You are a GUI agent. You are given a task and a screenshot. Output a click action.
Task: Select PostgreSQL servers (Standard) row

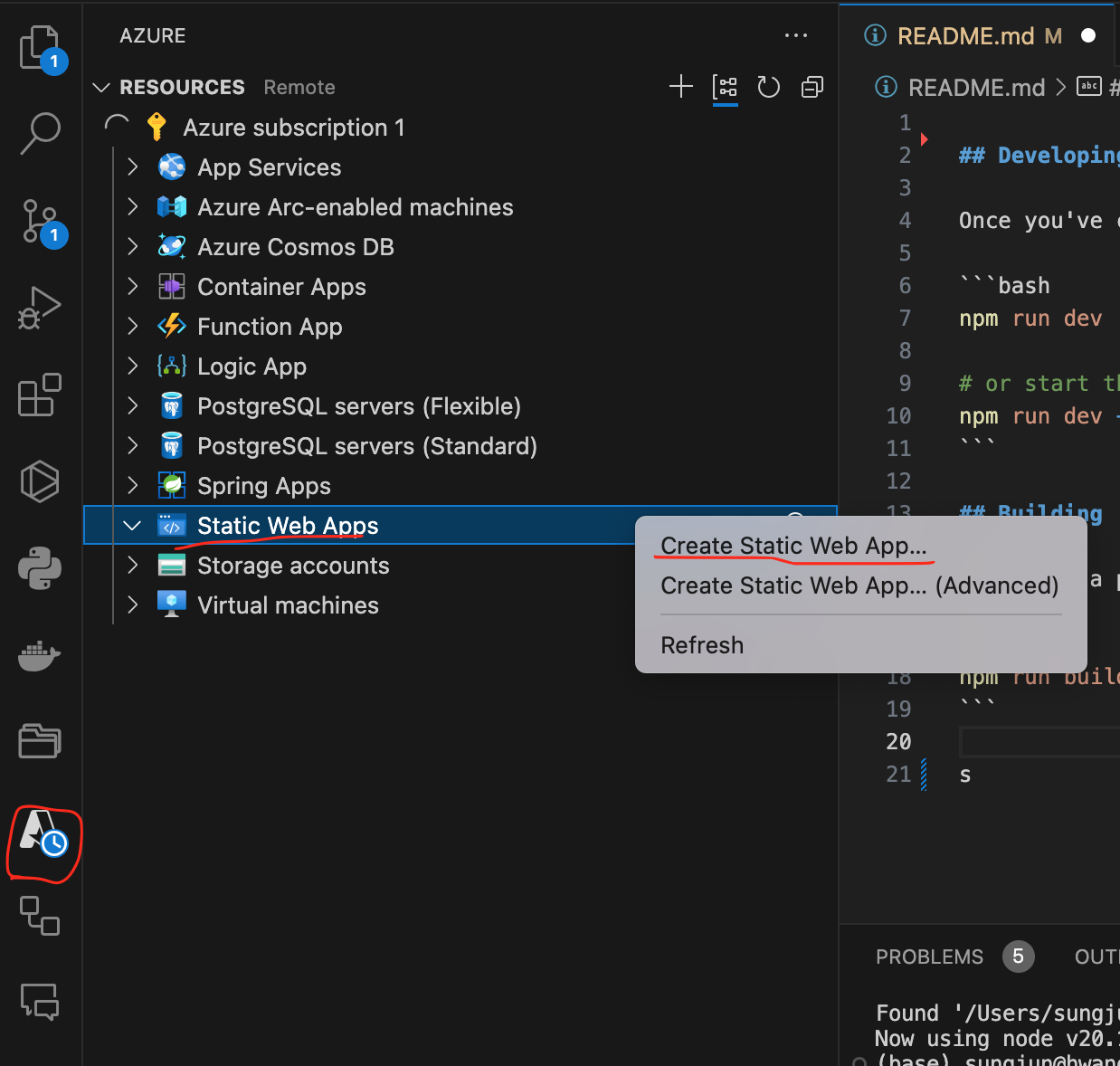pos(460,445)
